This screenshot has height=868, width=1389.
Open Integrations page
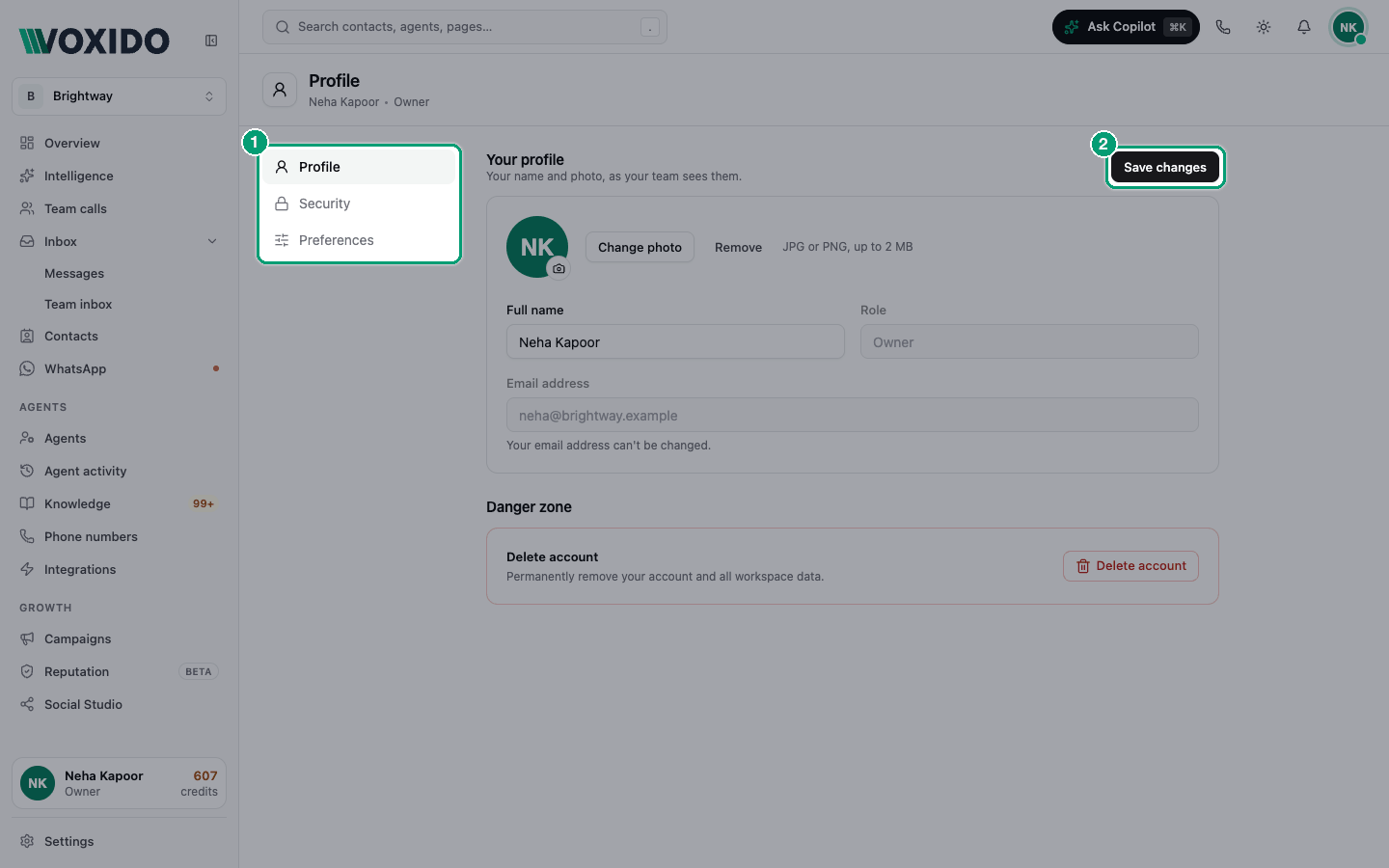tap(119, 569)
